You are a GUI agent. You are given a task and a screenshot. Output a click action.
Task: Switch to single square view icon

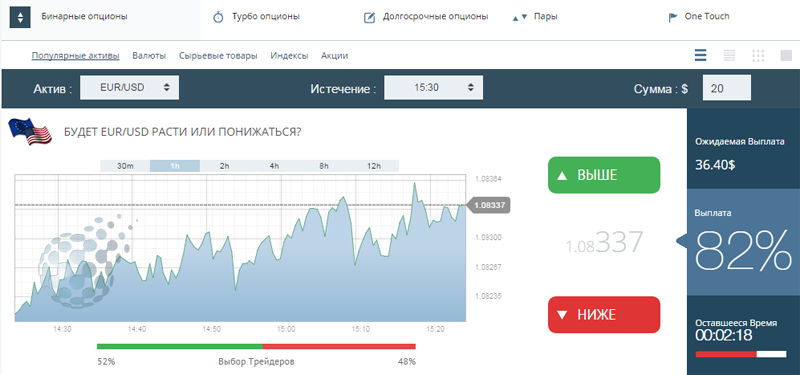[786, 55]
